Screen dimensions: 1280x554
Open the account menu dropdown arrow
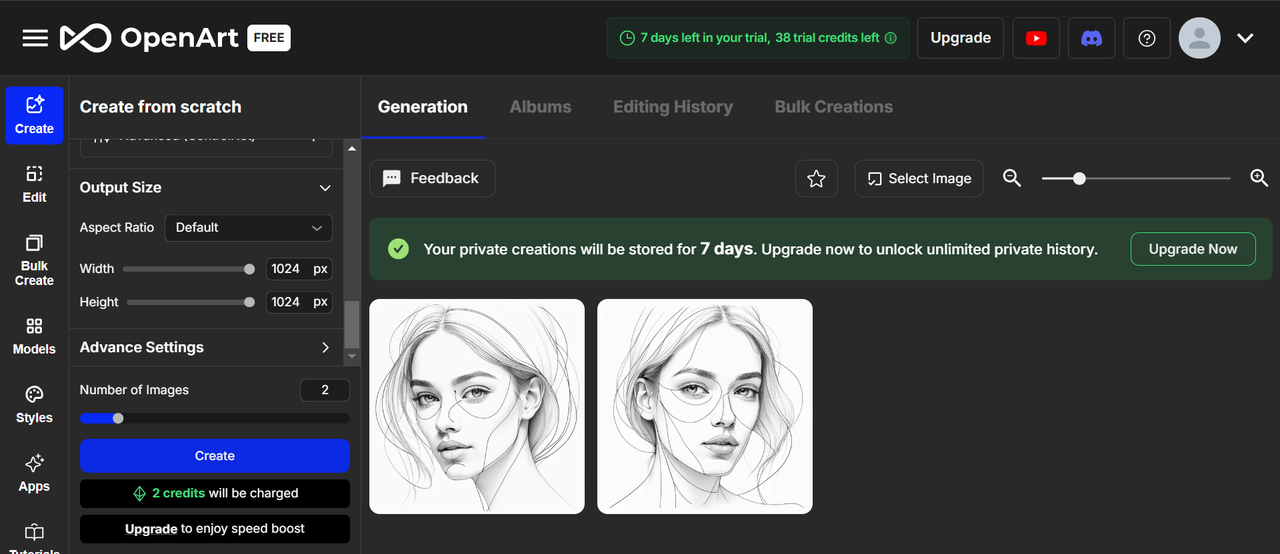pos(1245,38)
